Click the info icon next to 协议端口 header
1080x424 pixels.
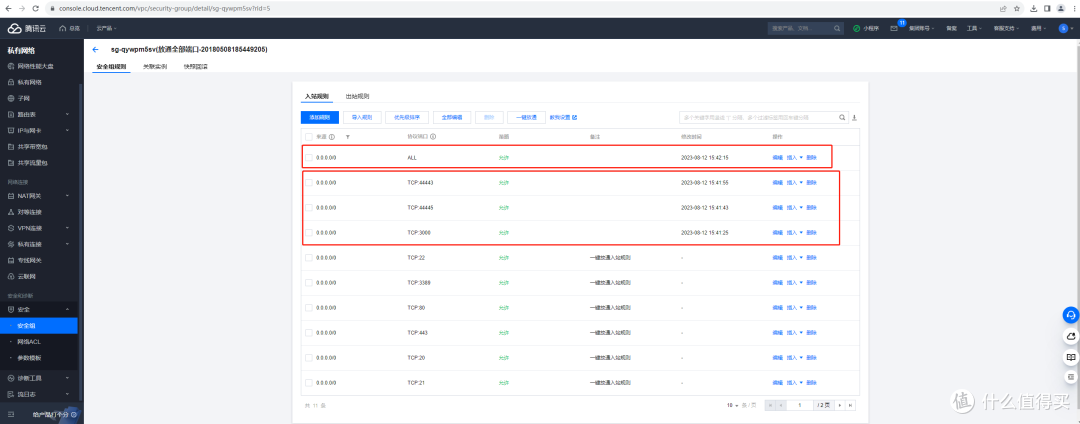click(x=433, y=137)
